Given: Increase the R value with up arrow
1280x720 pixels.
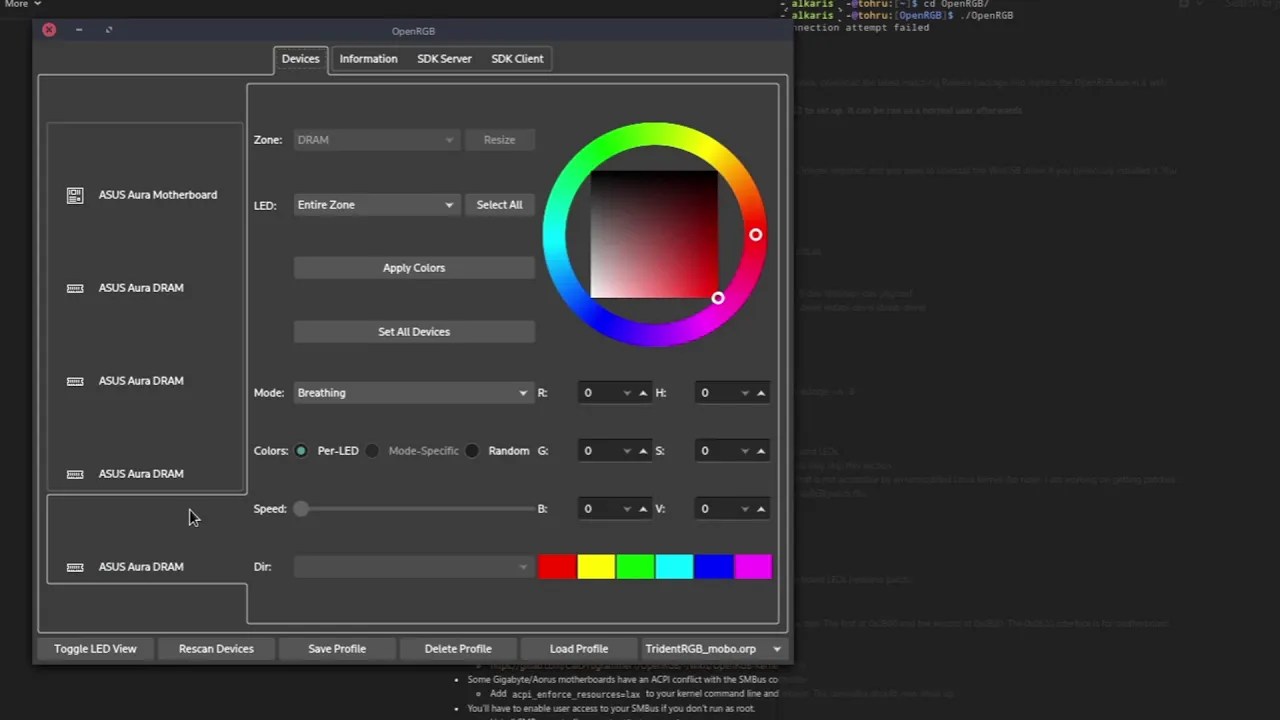Looking at the screenshot, I should [643, 393].
